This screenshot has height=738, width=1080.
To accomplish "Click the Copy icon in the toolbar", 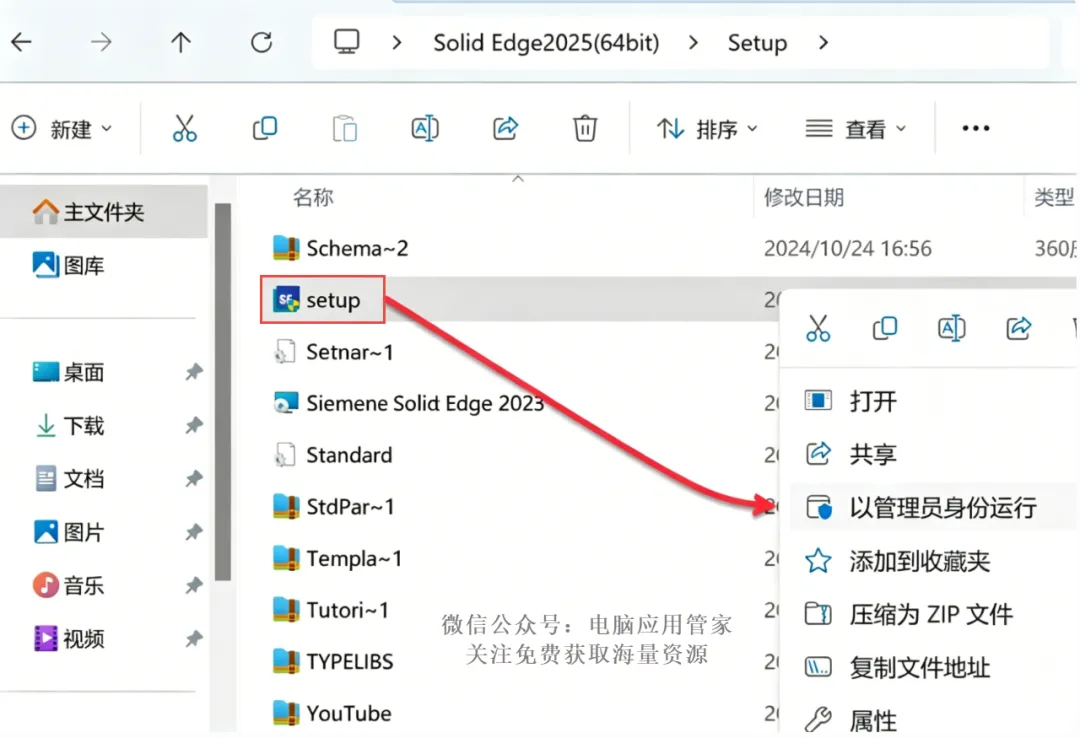I will pyautogui.click(x=264, y=128).
